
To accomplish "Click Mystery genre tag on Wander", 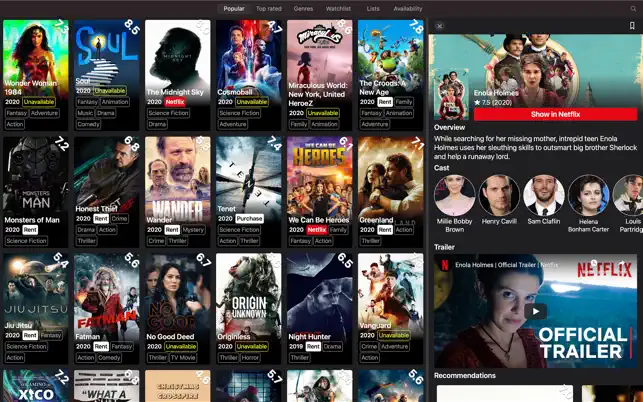I will tap(193, 230).
